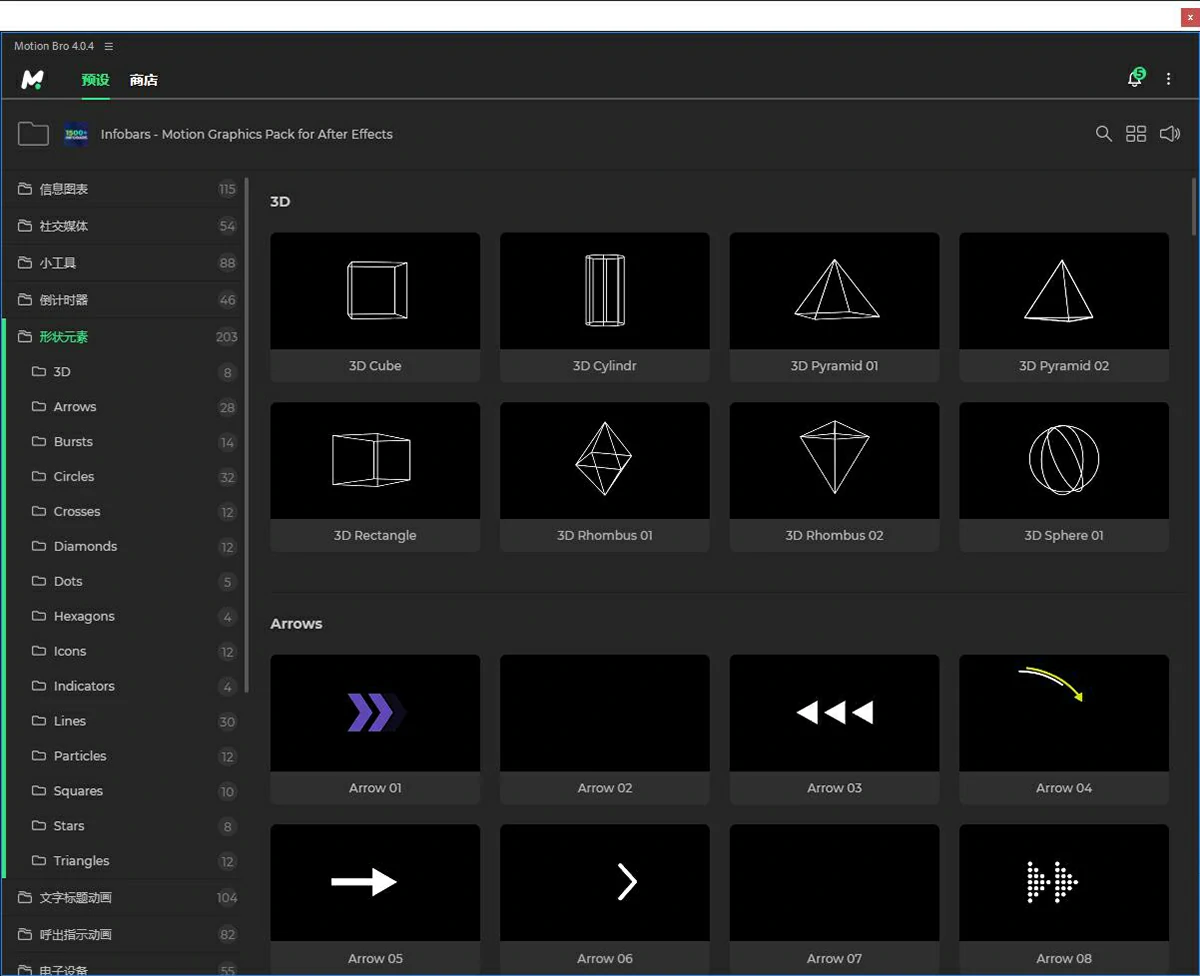Select the 预设 tab
Viewport: 1200px width, 976px height.
(x=96, y=80)
